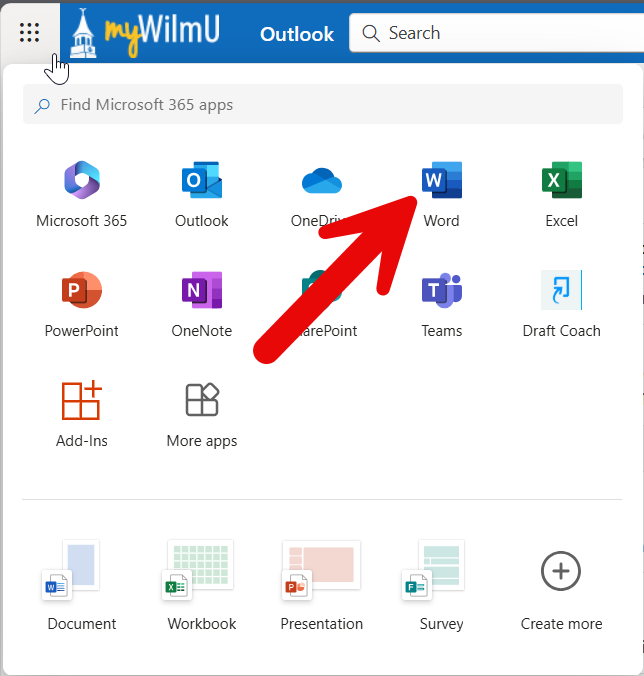The image size is (644, 676).
Task: Click the Outlook title in header
Action: [x=297, y=34]
